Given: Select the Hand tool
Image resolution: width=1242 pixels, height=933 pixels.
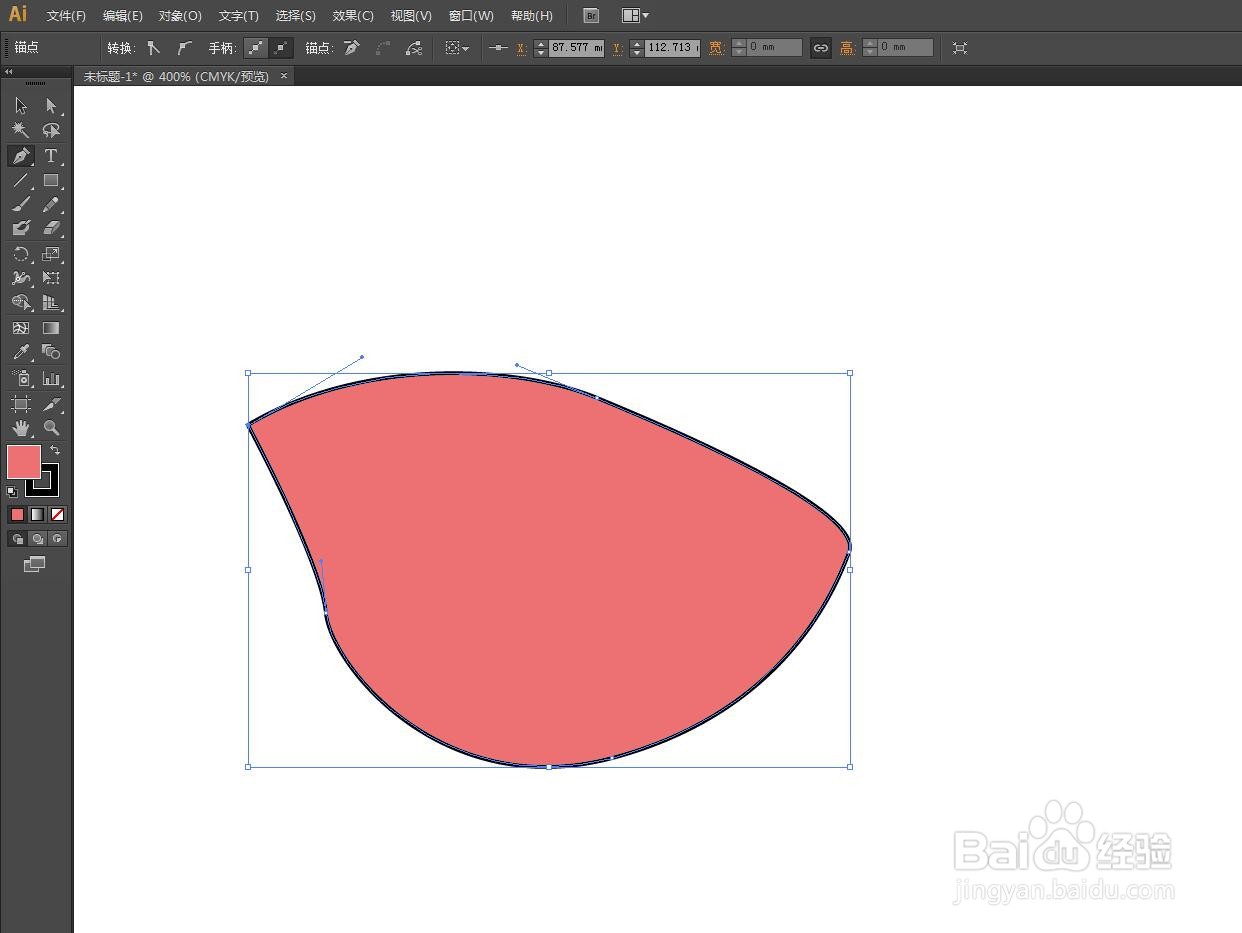Looking at the screenshot, I should [x=21, y=428].
